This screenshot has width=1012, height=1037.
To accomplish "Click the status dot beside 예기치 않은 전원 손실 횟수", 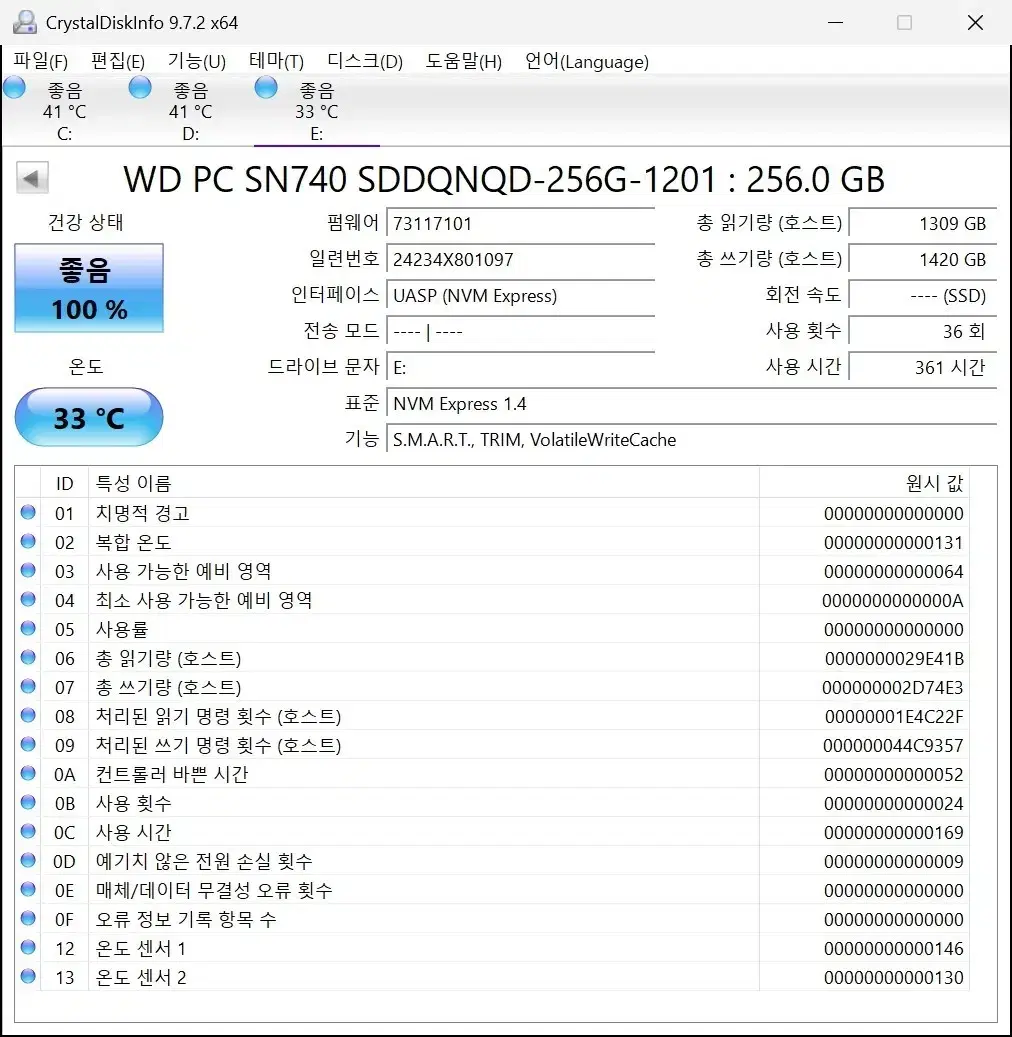I will pyautogui.click(x=29, y=861).
